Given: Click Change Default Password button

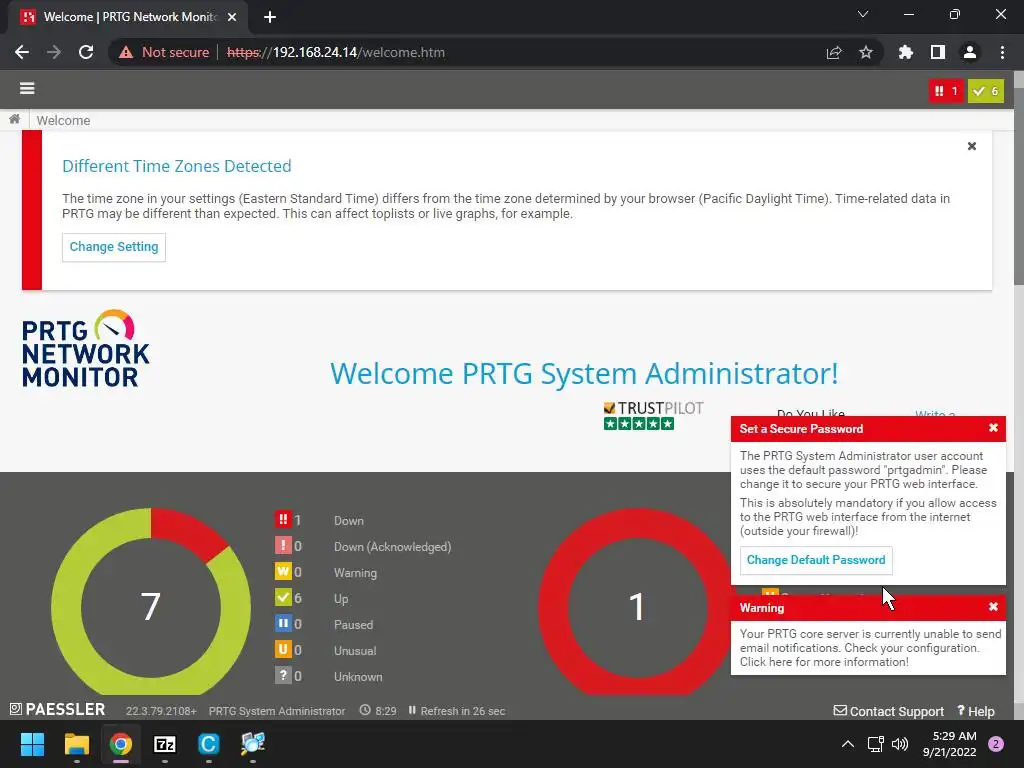Looking at the screenshot, I should [x=816, y=560].
